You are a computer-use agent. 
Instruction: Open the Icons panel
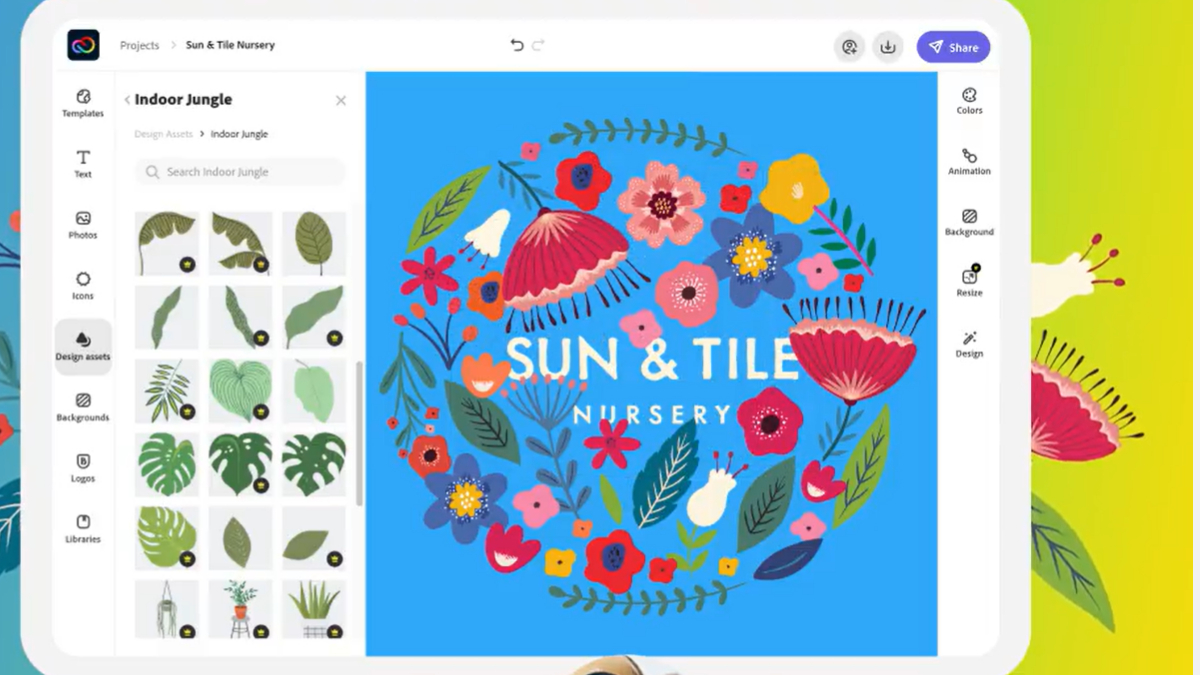83,286
